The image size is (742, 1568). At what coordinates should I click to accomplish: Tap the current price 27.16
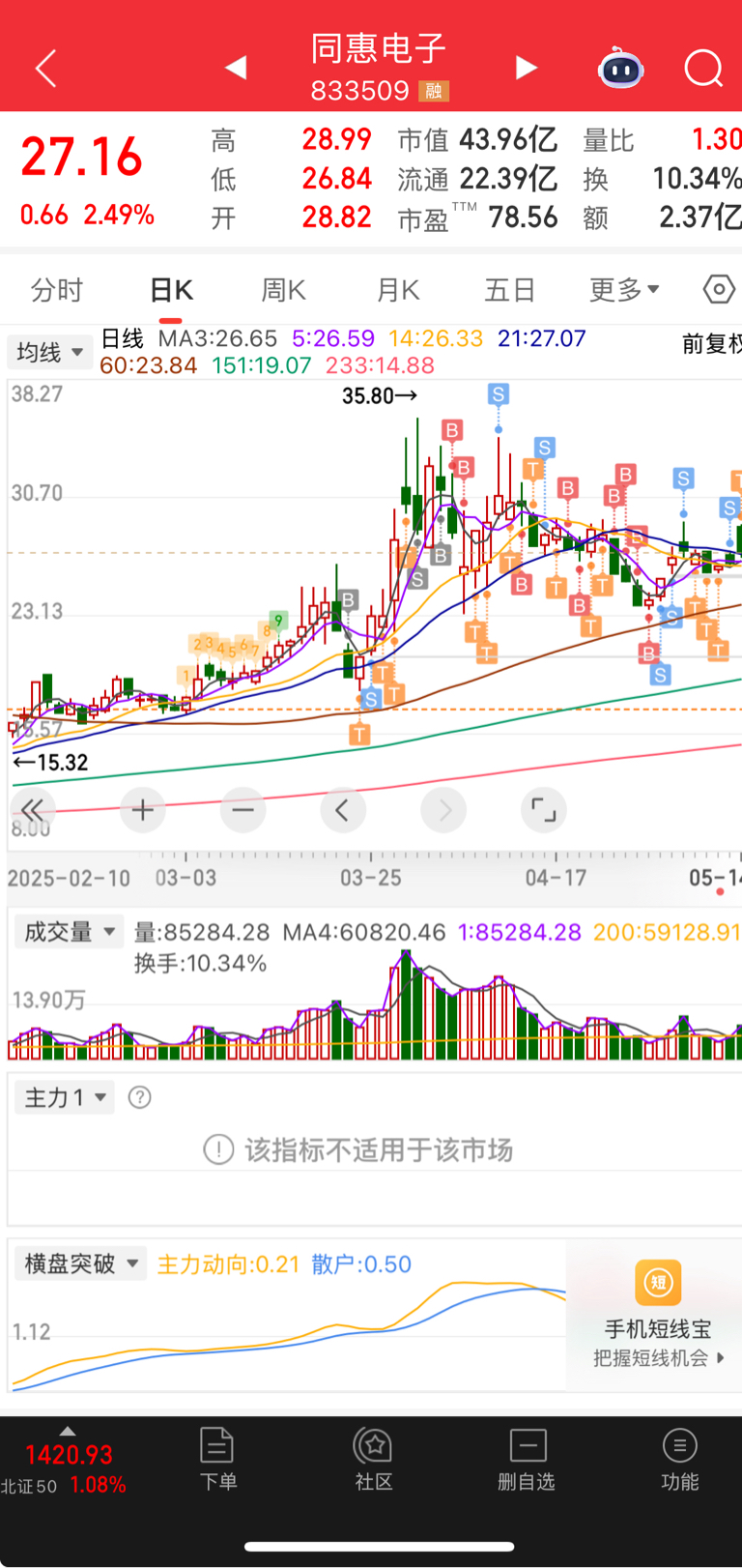pos(82,157)
